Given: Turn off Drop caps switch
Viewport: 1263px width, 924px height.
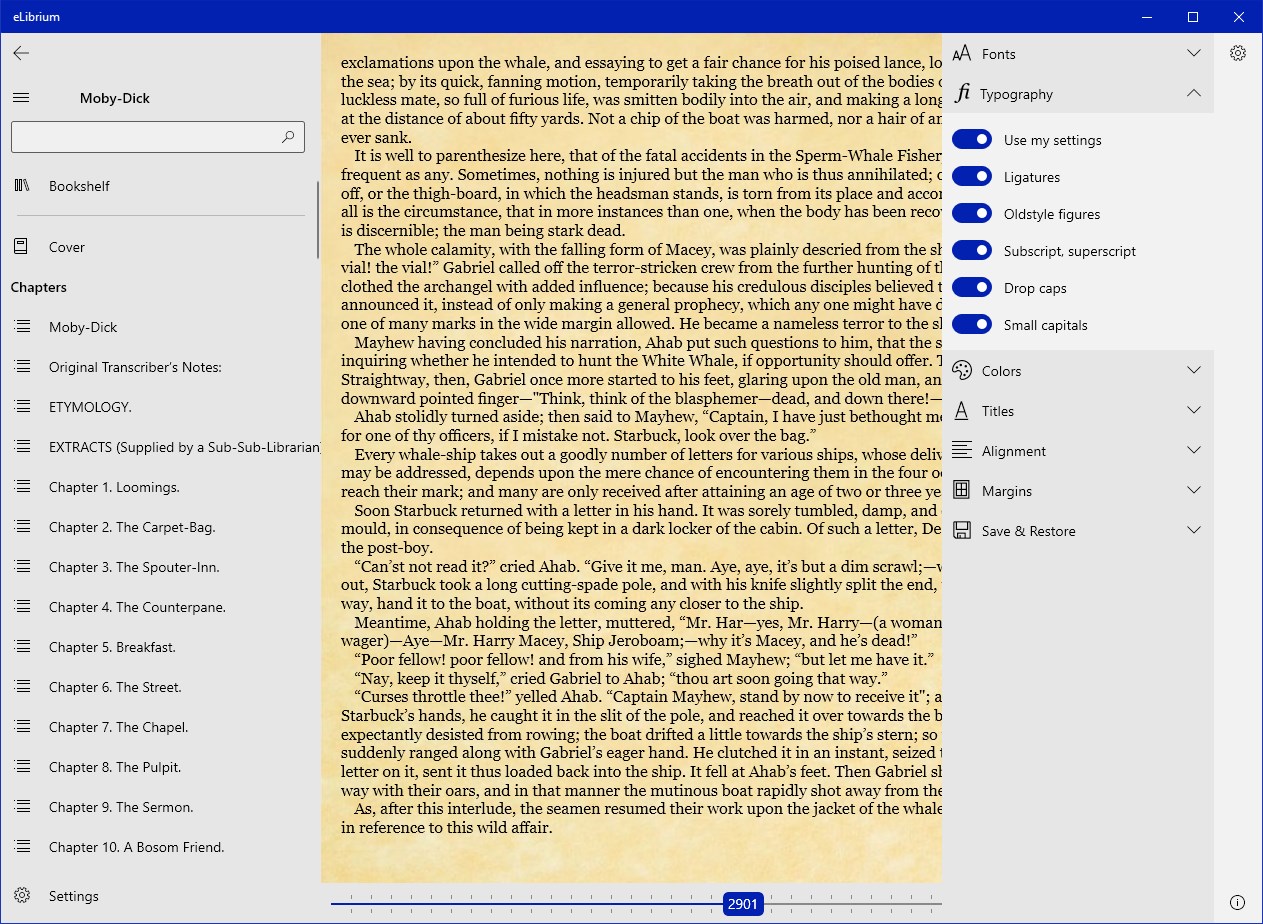Looking at the screenshot, I should point(972,288).
